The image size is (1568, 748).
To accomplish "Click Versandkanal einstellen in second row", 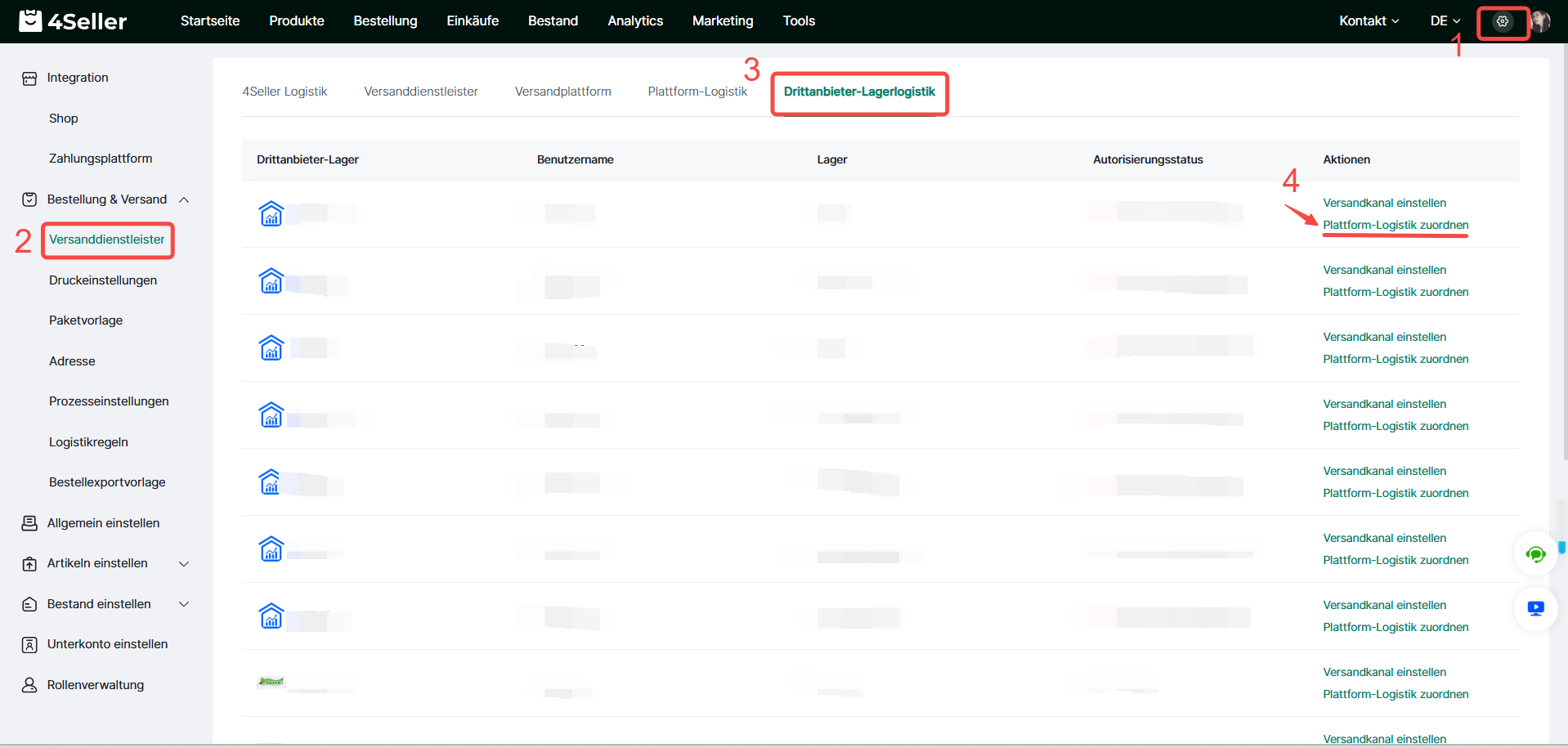I will pos(1384,270).
